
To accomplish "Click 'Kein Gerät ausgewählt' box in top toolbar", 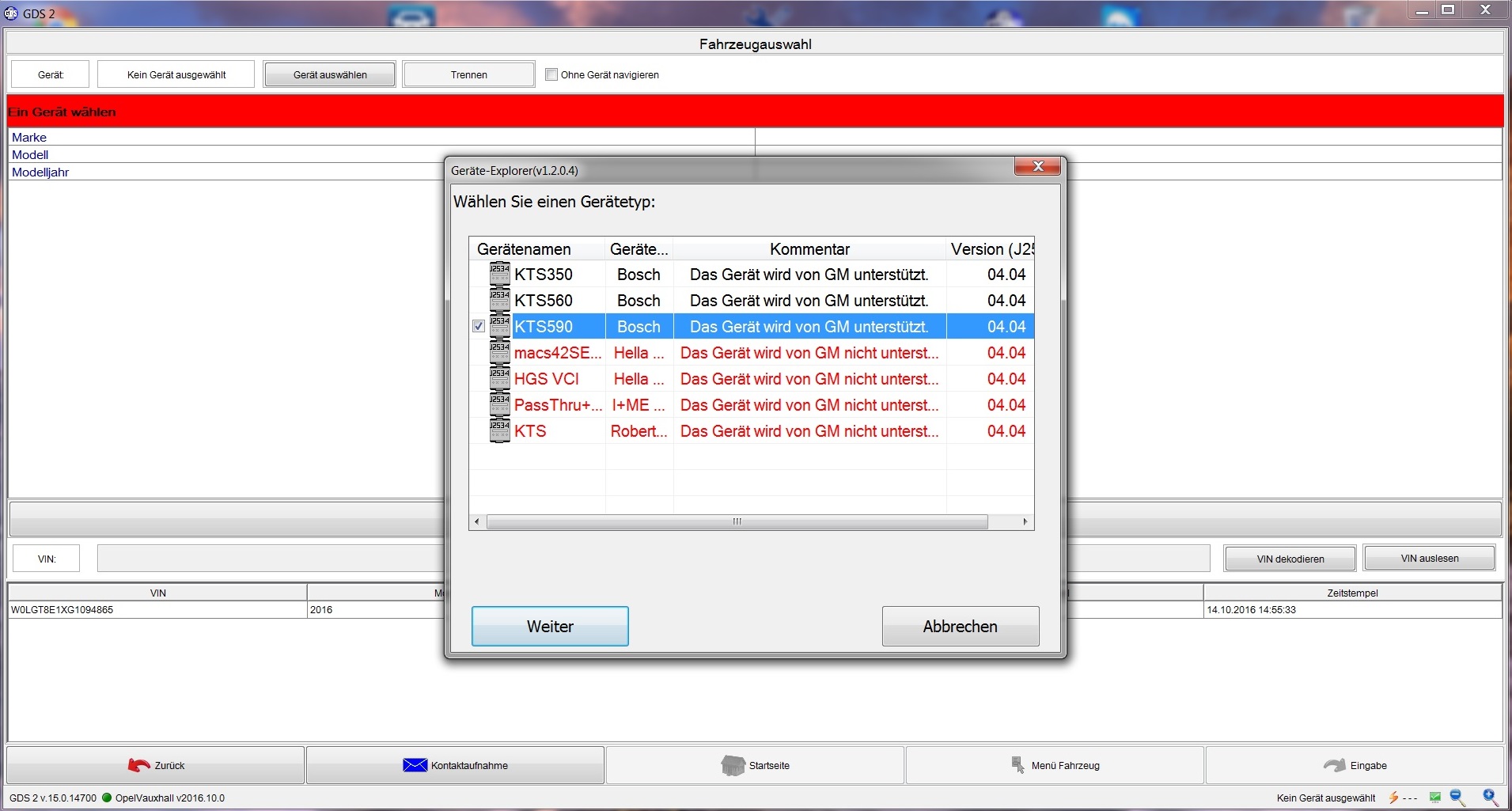I will (x=176, y=74).
